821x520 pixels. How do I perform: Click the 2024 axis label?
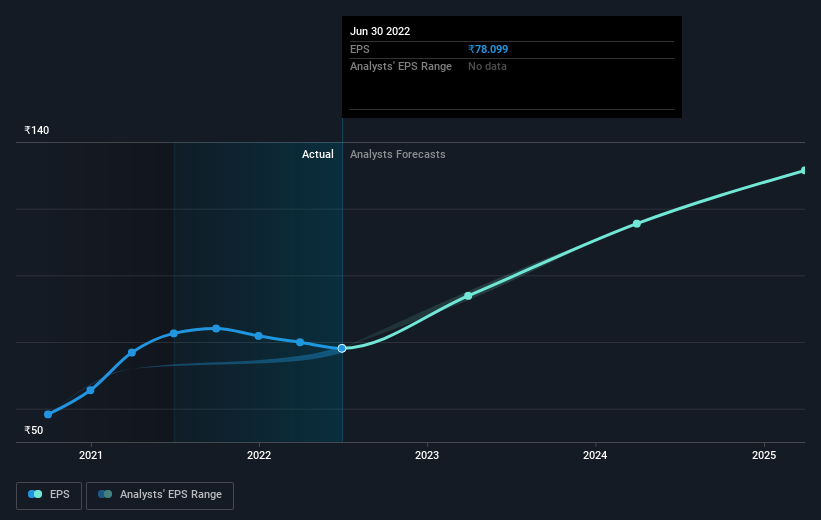point(595,455)
